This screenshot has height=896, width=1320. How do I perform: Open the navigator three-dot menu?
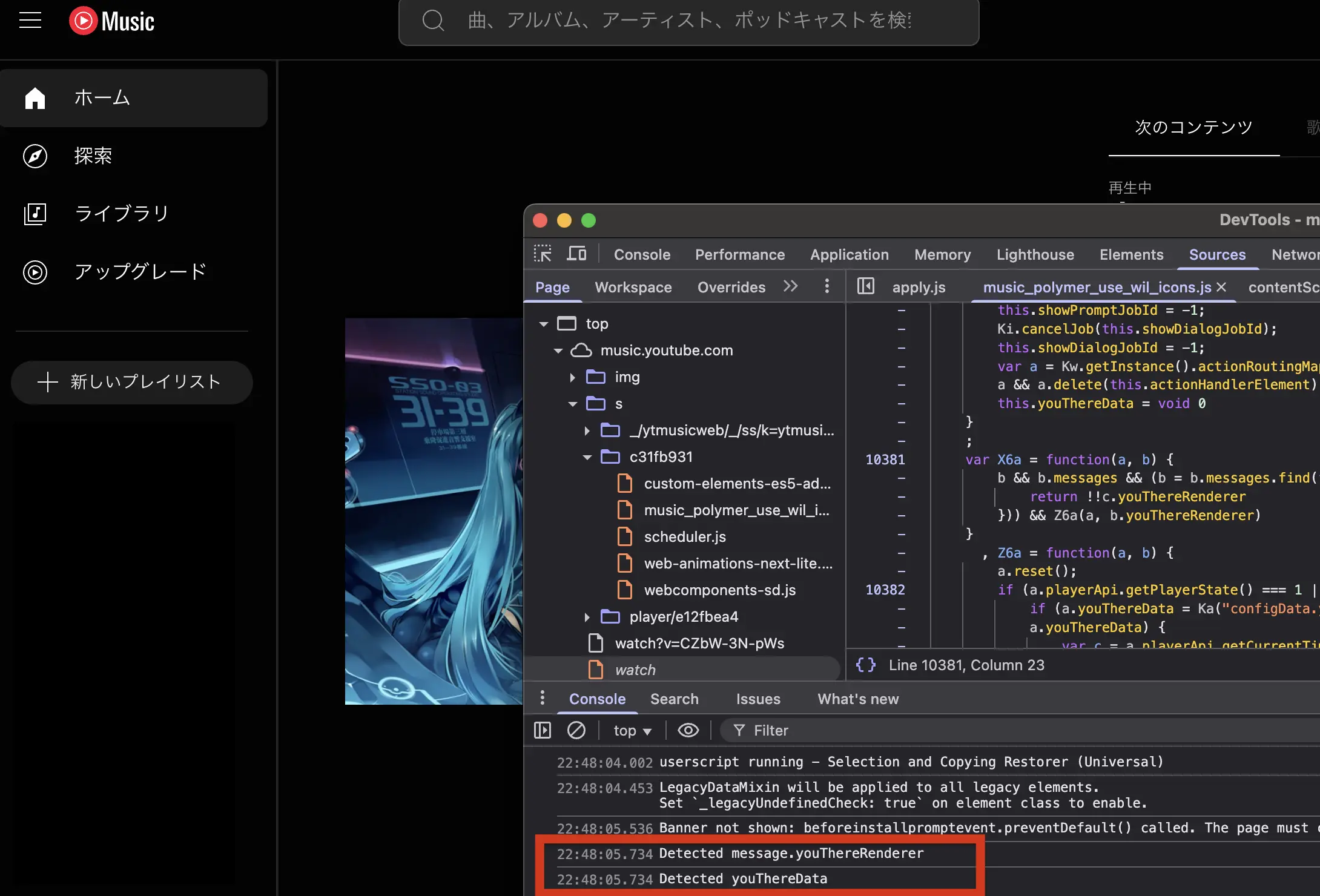point(827,286)
